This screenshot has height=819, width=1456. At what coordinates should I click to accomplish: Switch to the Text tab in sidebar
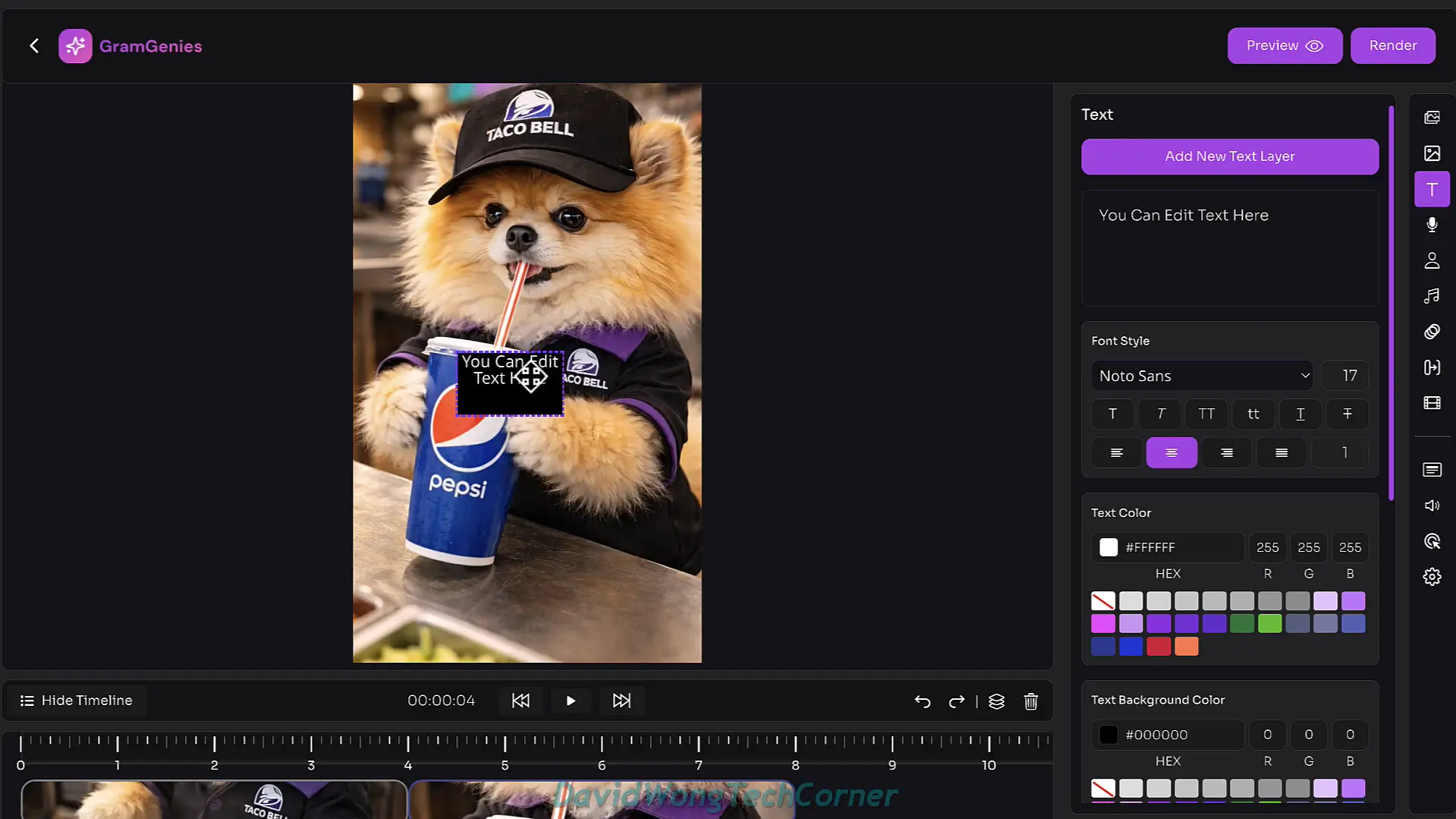1432,190
